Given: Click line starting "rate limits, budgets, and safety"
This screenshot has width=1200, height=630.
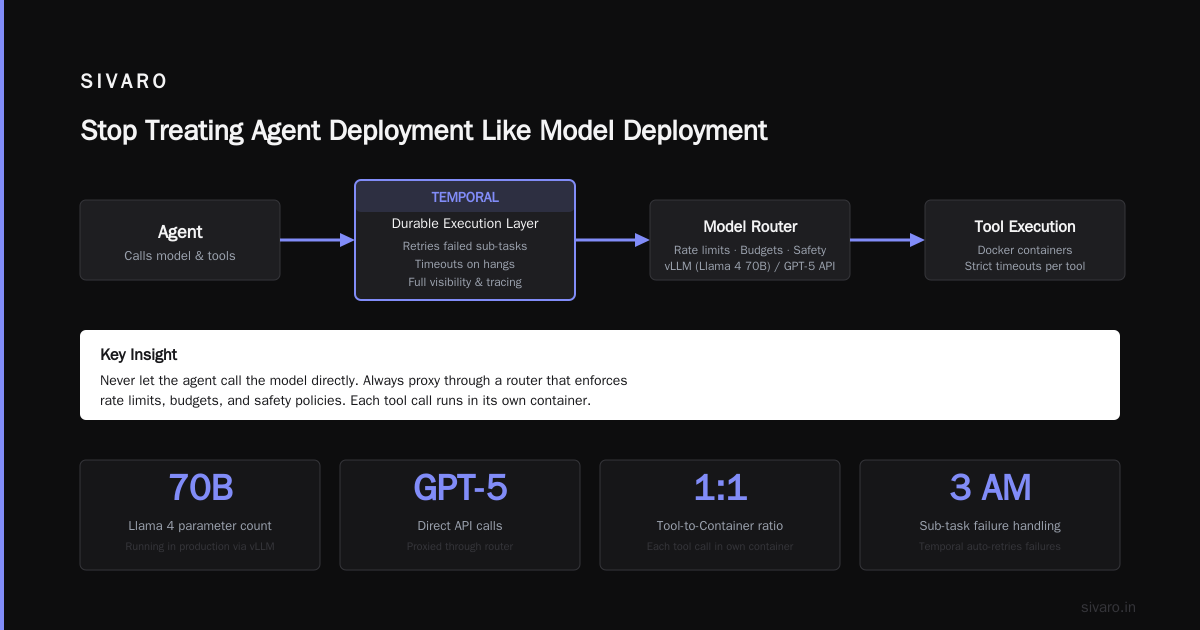Looking at the screenshot, I should pos(346,401).
